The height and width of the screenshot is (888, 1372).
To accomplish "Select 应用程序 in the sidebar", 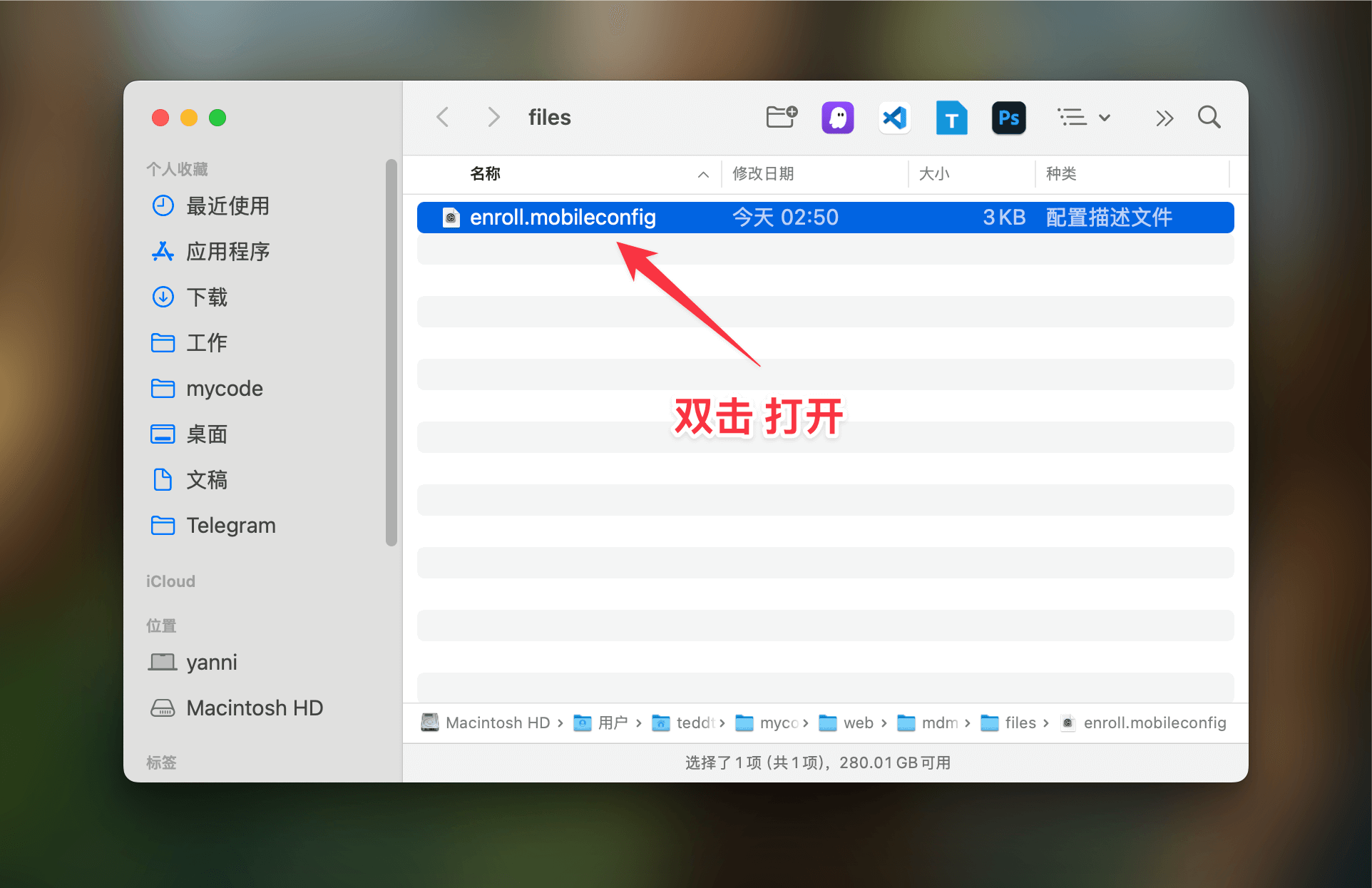I will 229,251.
